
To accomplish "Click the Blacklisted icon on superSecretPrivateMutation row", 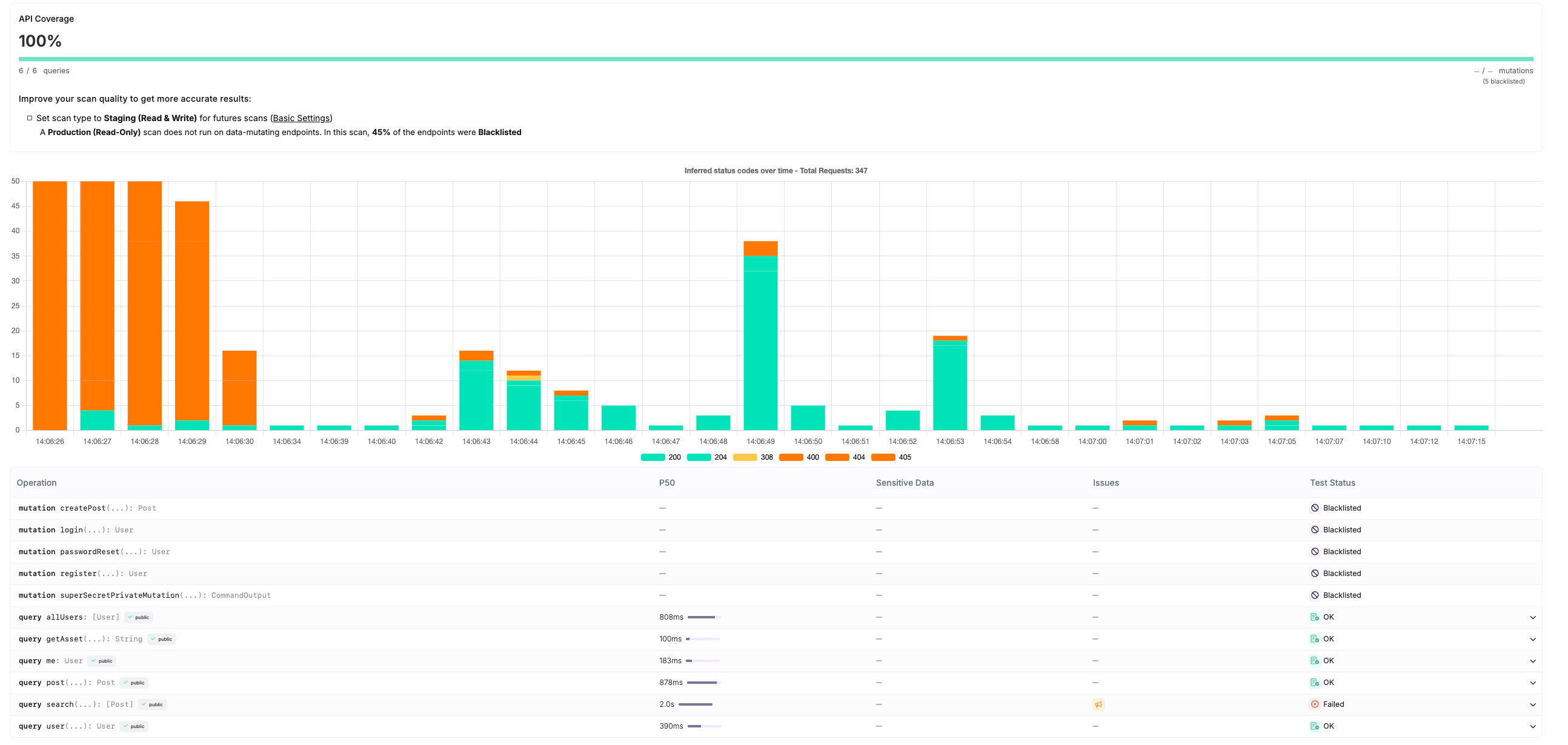I will tap(1315, 595).
